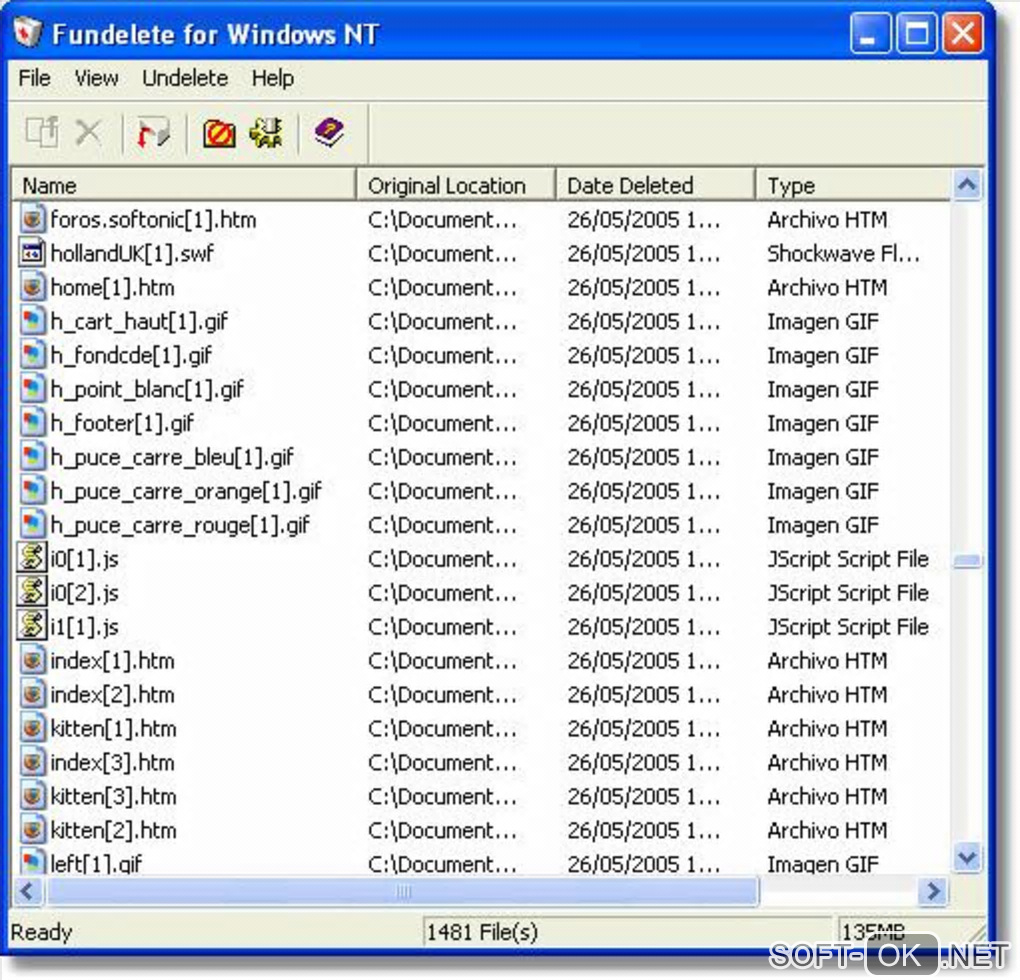
Task: Sort by the Name column header
Action: [x=184, y=185]
